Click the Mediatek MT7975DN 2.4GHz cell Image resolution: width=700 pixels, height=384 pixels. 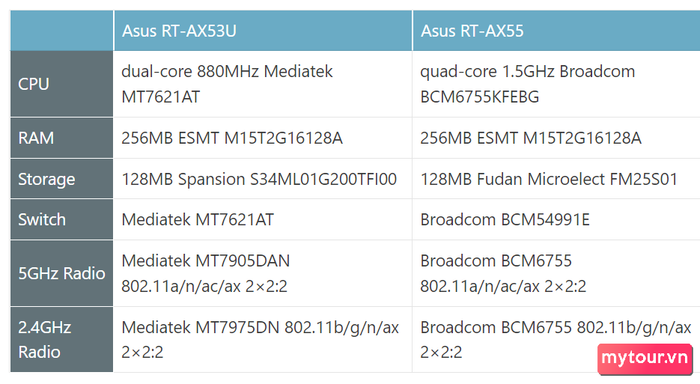[263, 339]
